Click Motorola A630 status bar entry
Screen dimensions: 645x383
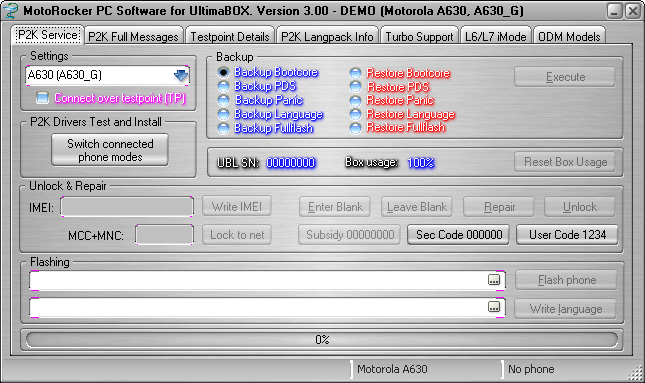(426, 369)
